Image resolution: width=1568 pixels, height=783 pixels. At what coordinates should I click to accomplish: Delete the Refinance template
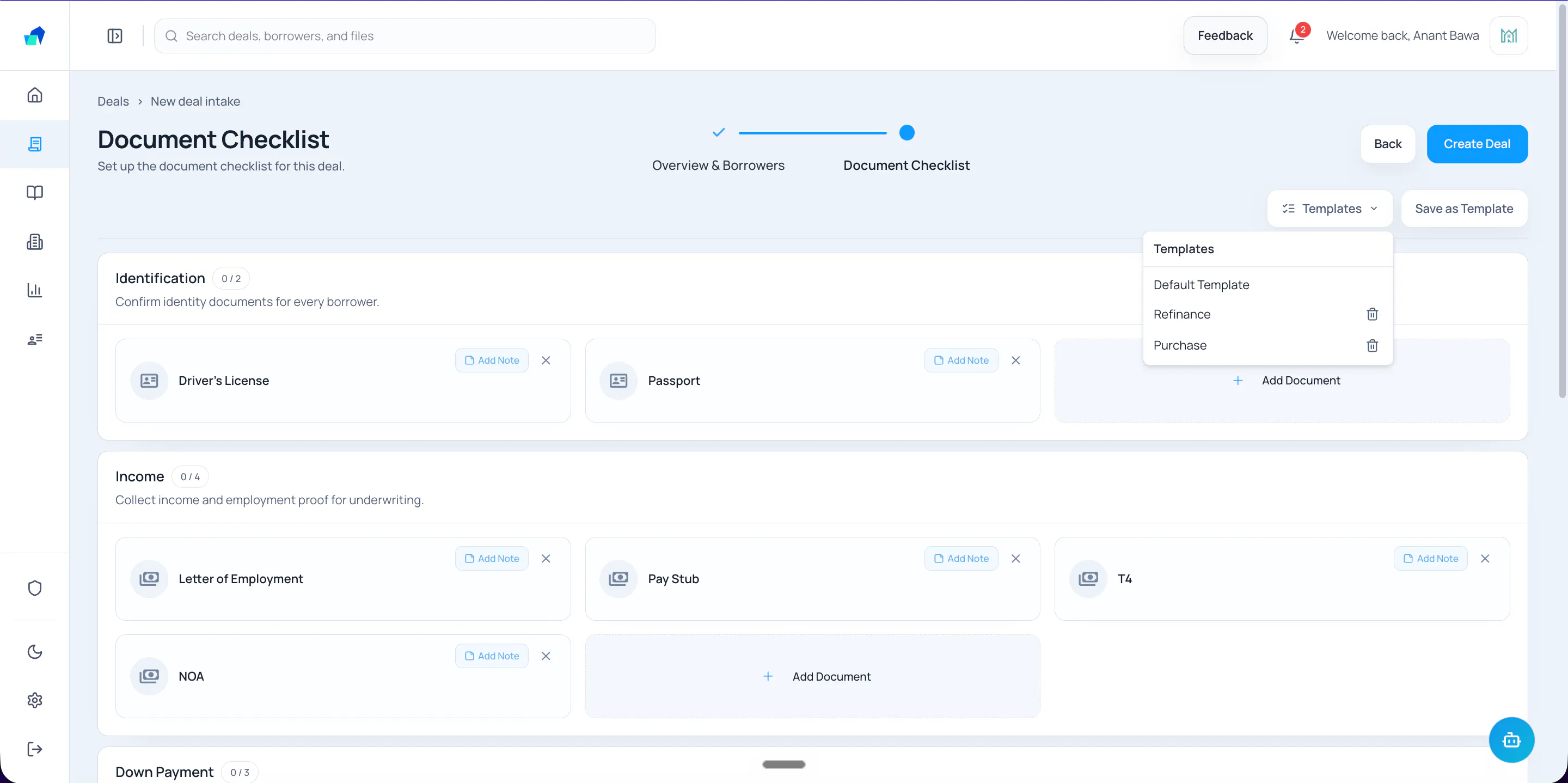[x=1372, y=314]
